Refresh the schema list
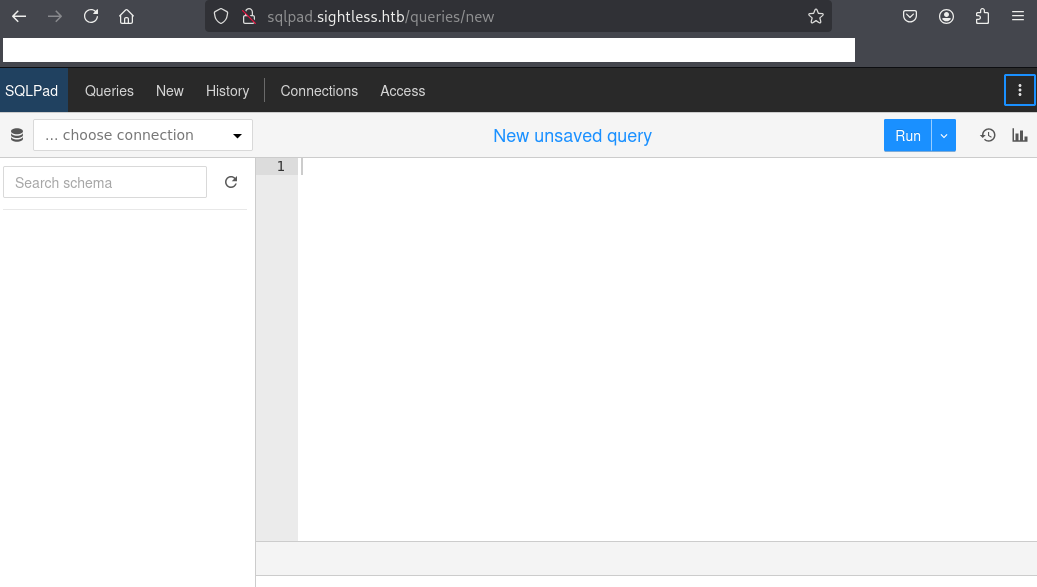Image resolution: width=1037 pixels, height=587 pixels. click(x=231, y=182)
